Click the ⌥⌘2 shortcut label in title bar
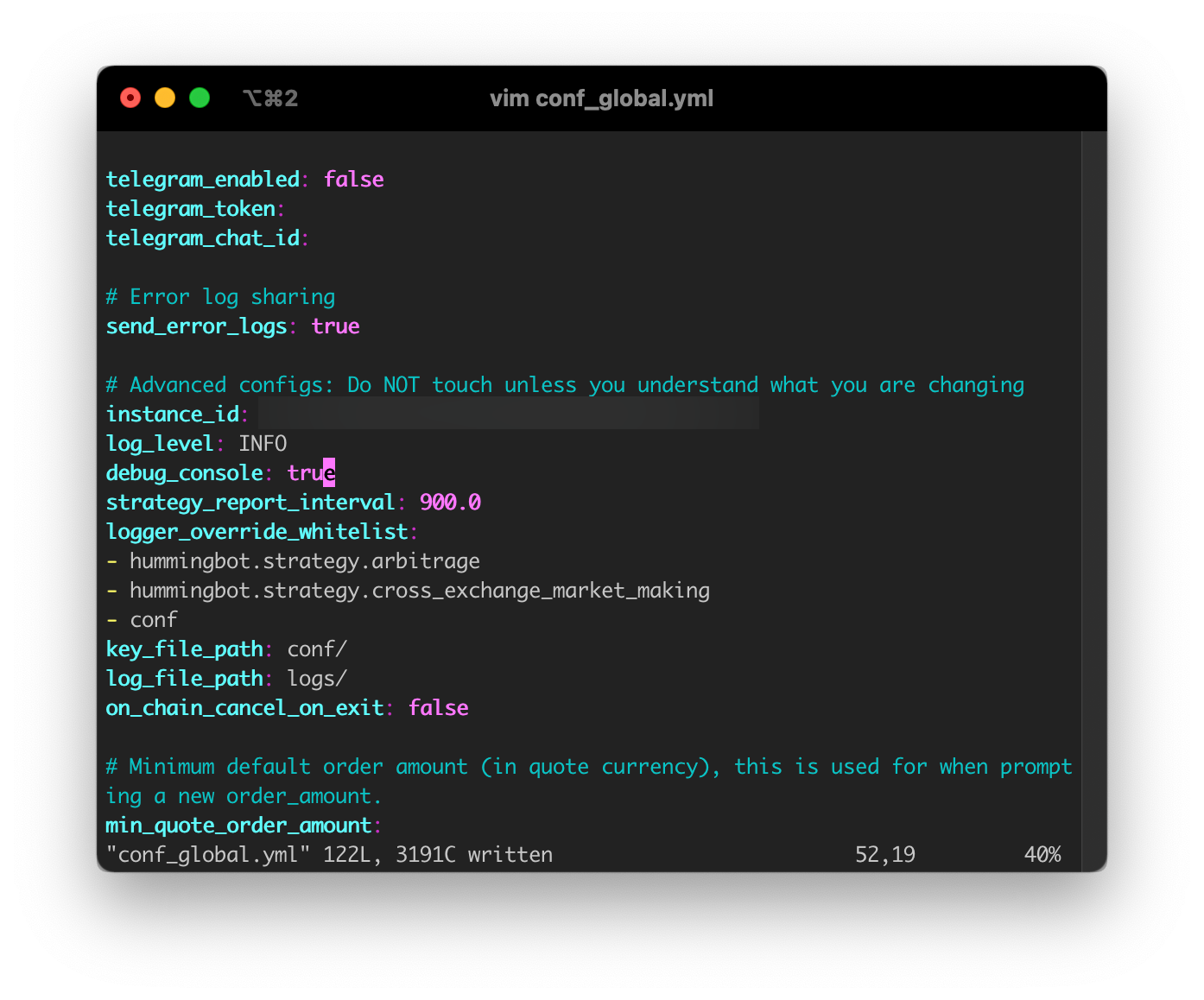 point(270,98)
